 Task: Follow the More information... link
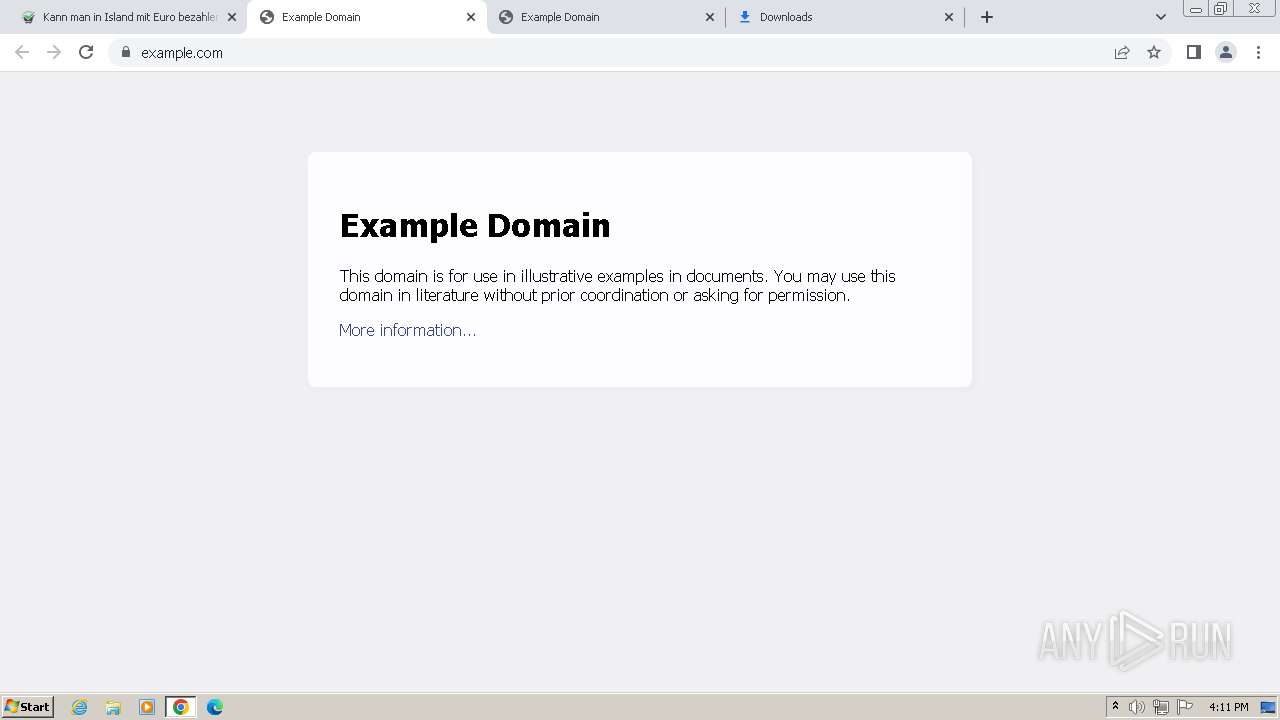pyautogui.click(x=407, y=330)
